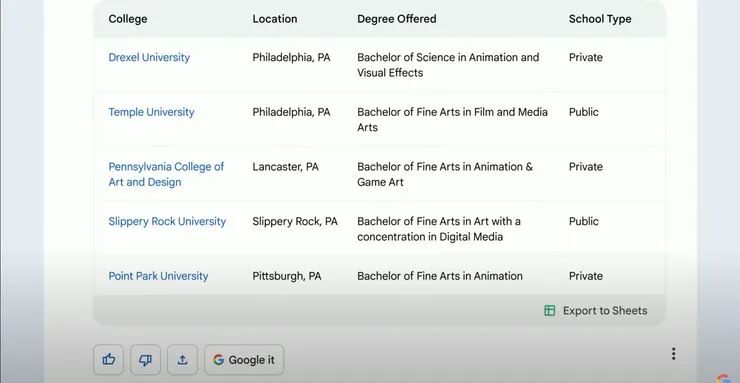Click Public in the Temple University row

point(584,112)
